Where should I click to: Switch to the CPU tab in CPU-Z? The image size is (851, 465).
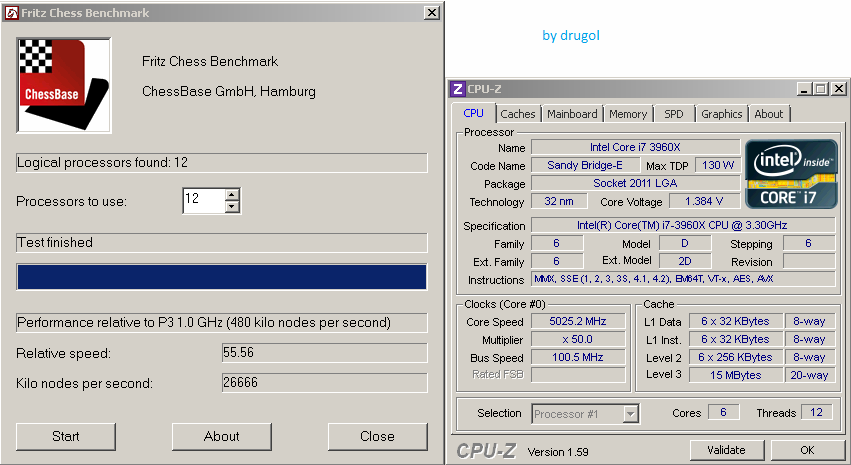[473, 113]
